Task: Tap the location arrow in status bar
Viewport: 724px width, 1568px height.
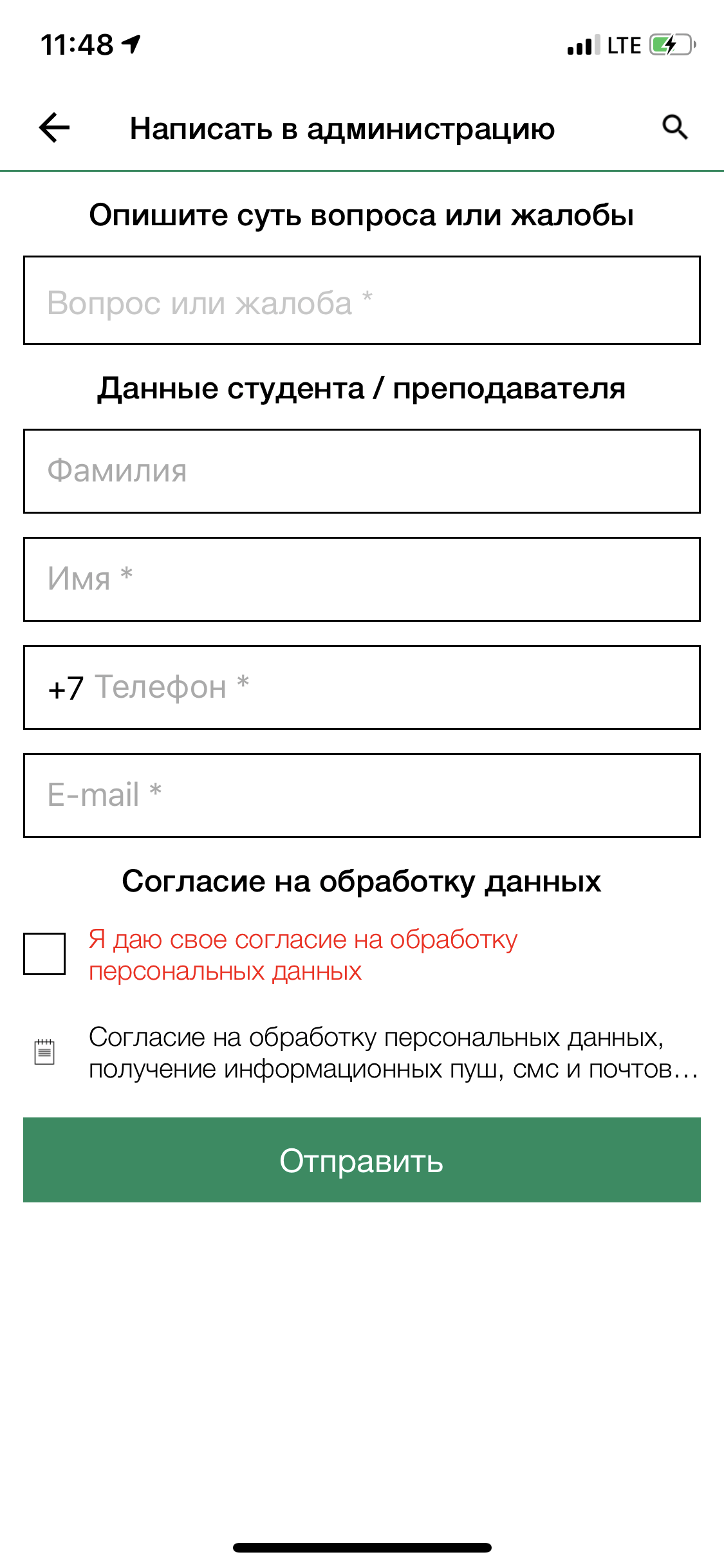Action: coord(132,44)
